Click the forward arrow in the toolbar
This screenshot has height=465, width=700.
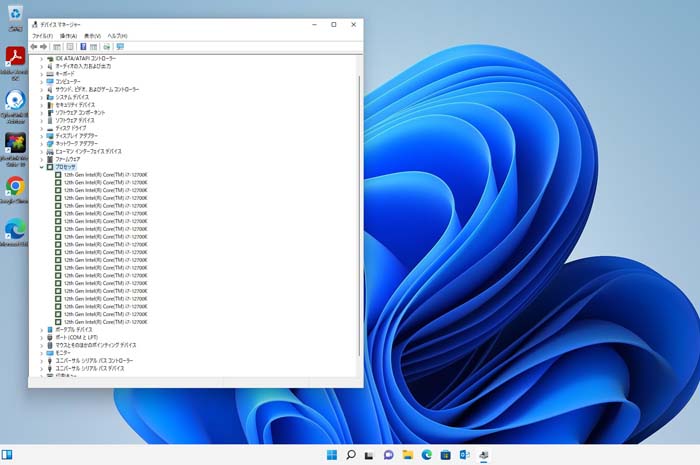click(44, 47)
